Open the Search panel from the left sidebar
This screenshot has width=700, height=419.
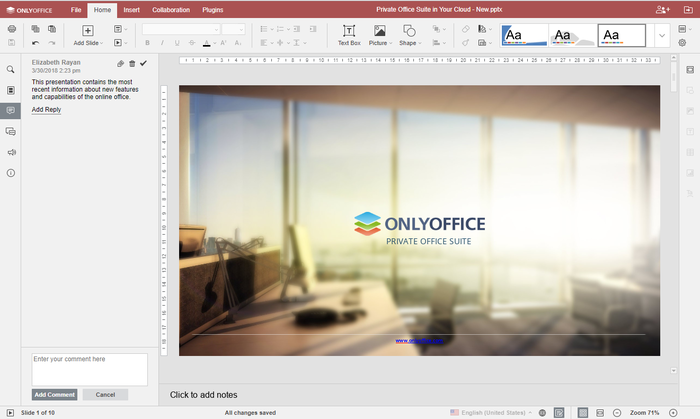(x=11, y=69)
